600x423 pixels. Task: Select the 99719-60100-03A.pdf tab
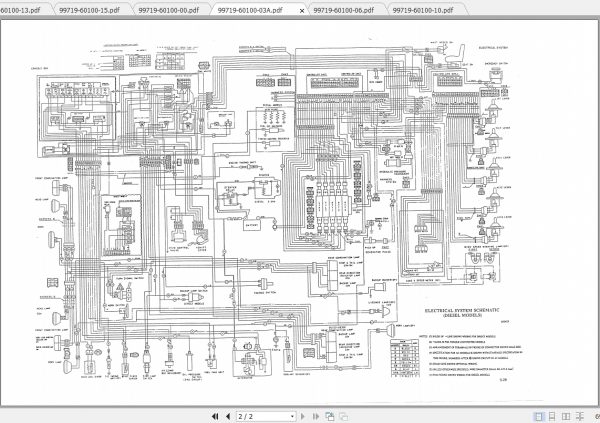point(250,10)
